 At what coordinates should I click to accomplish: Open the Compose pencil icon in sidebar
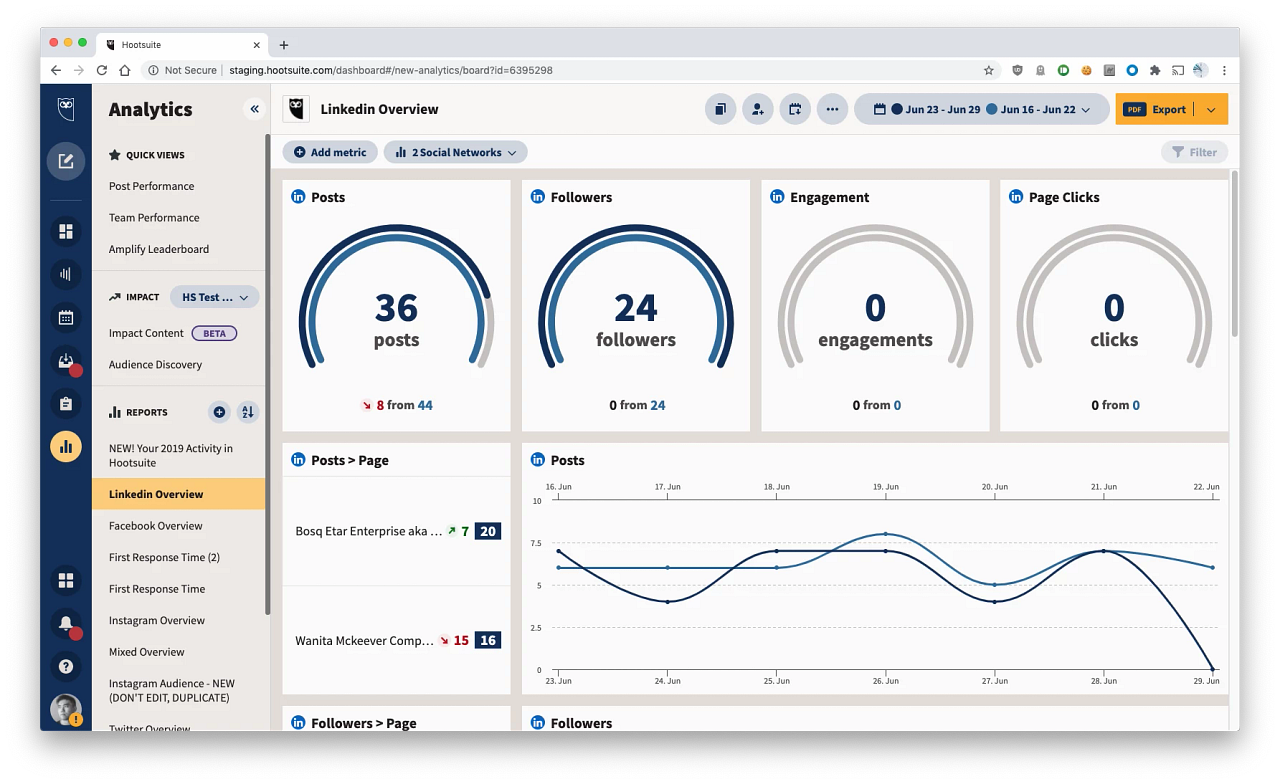pyautogui.click(x=65, y=160)
